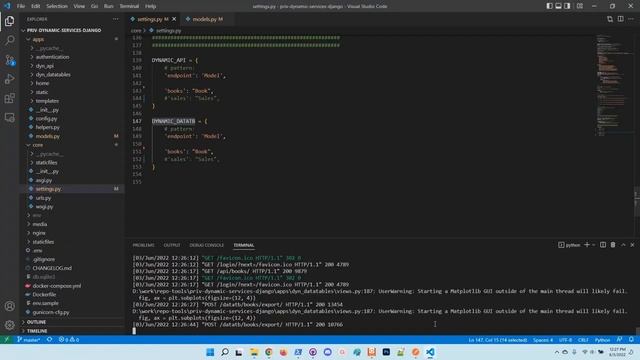Click remote window indicator in status bar
Viewport: 640px width, 360px height.
(x=6, y=340)
